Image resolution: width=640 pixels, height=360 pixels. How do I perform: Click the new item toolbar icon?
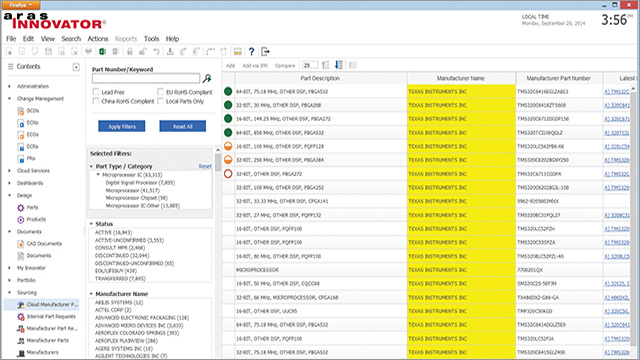[x=9, y=51]
